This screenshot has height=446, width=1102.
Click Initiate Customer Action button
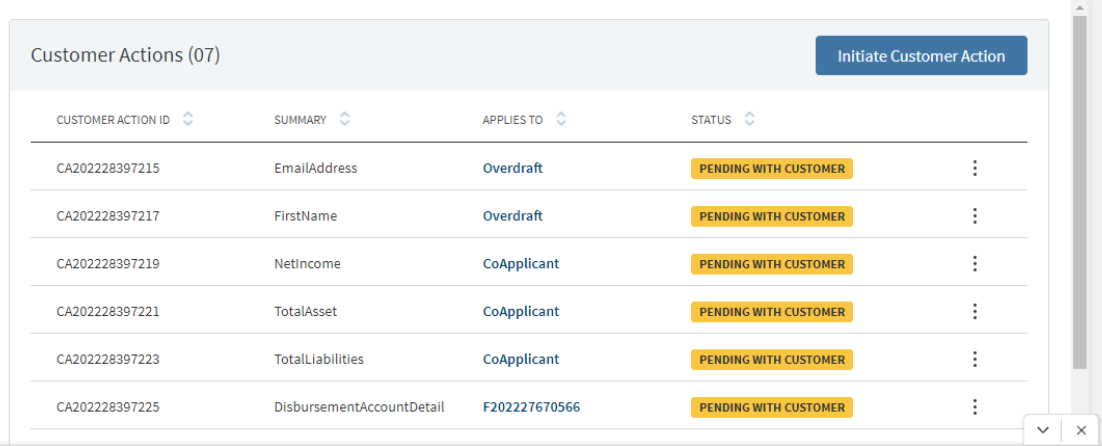(921, 55)
